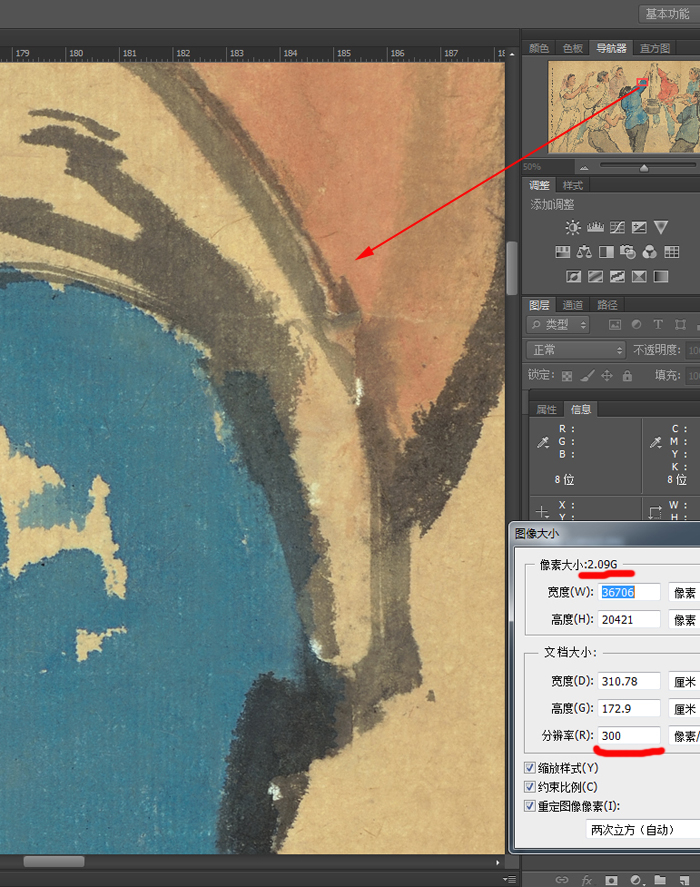This screenshot has height=887, width=700.
Task: Open document width 厘米 unit dropdown
Action: click(x=684, y=682)
